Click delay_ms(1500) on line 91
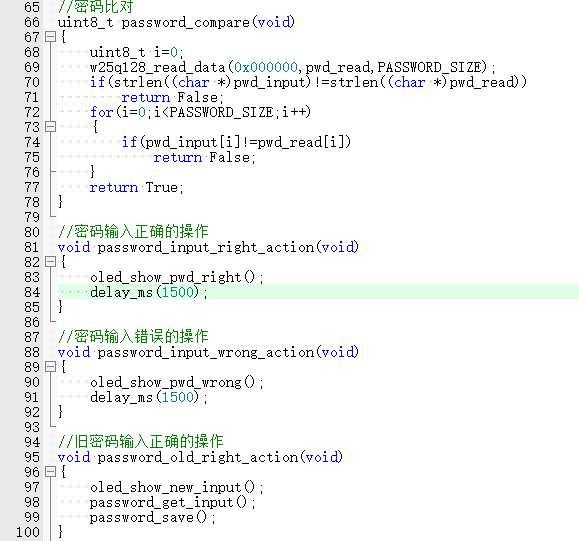Image resolution: width=579 pixels, height=541 pixels. tap(149, 398)
